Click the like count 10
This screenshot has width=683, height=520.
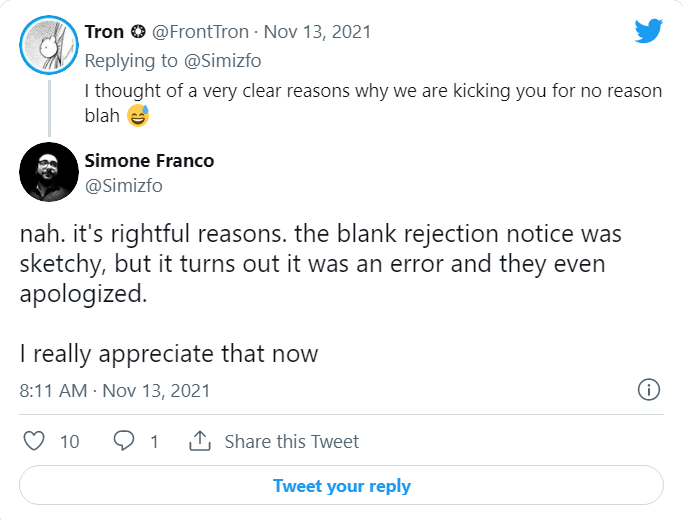pyautogui.click(x=70, y=442)
